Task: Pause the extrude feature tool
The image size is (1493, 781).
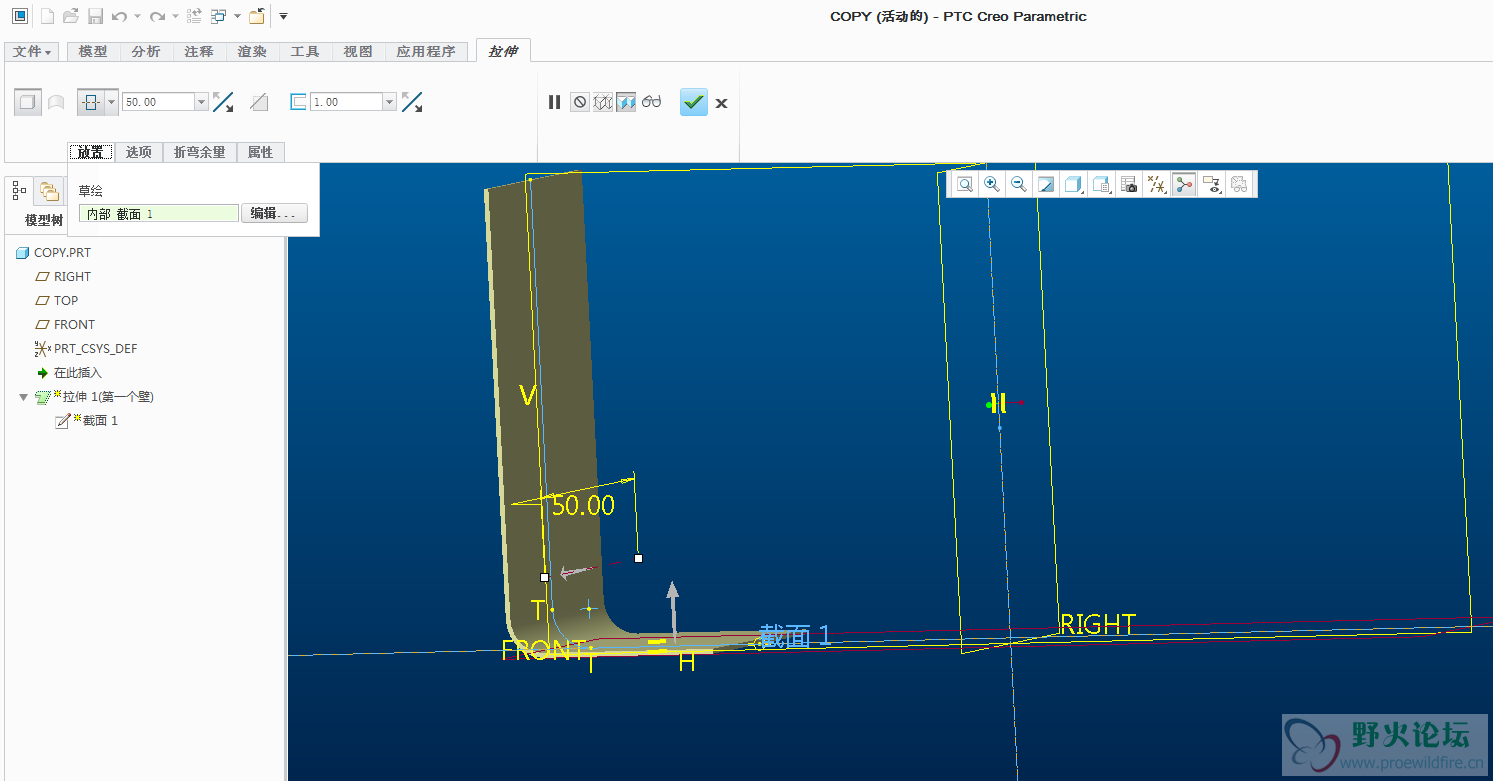Action: point(554,102)
